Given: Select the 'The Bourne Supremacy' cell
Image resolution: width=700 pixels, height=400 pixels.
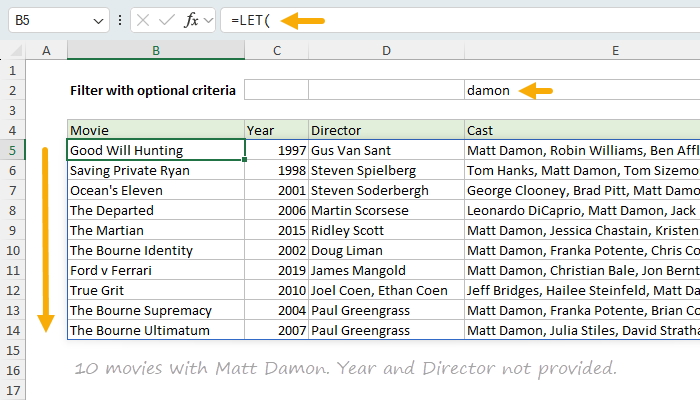Looking at the screenshot, I should [x=156, y=311].
